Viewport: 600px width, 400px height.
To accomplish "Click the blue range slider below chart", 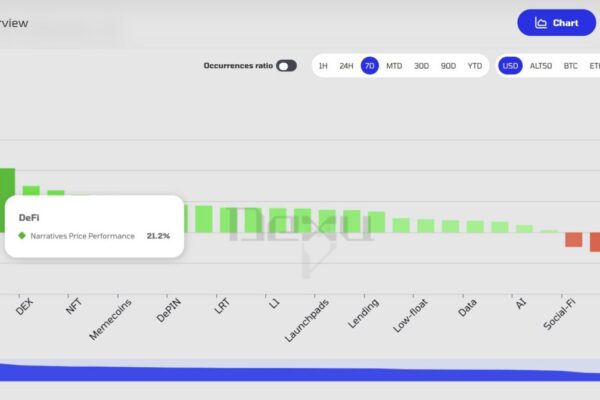I will click(300, 372).
